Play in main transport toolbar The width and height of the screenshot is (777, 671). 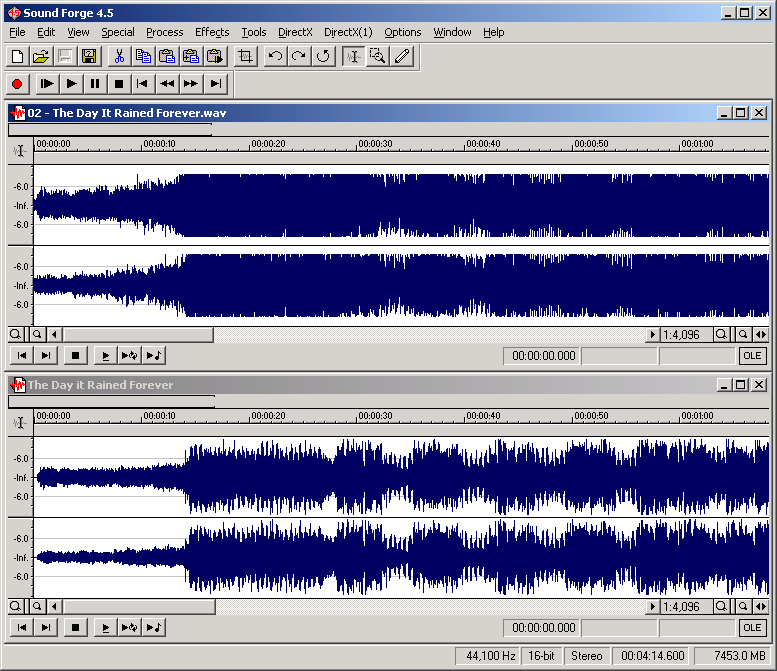[x=71, y=84]
